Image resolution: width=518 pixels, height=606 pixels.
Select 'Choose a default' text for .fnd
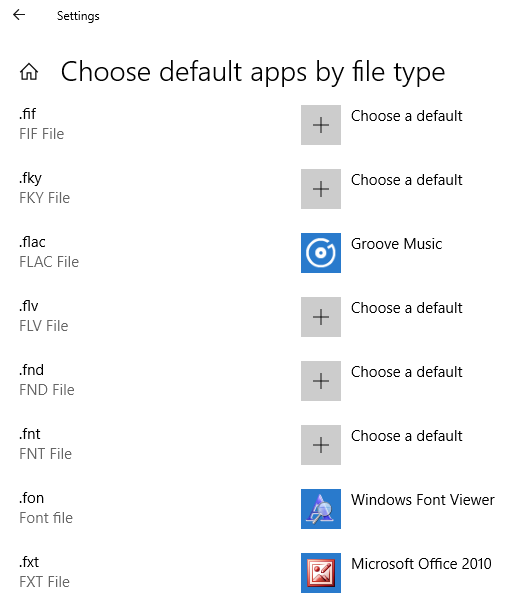tap(406, 372)
